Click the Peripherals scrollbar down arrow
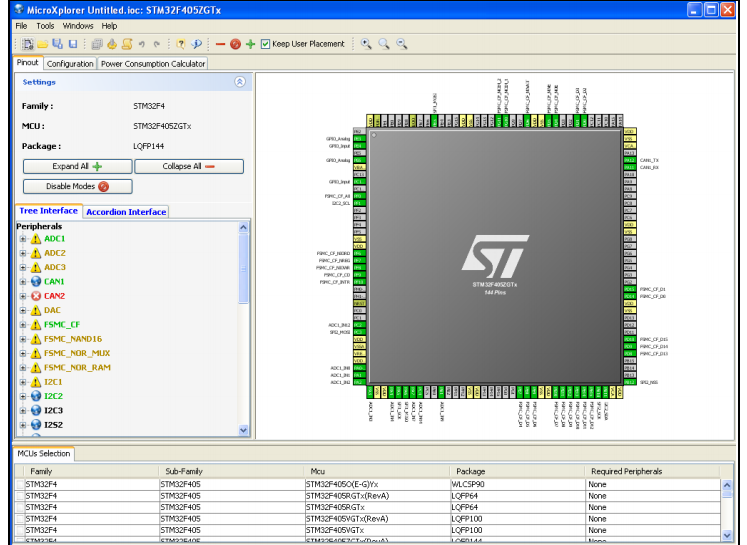747x545 pixels. [243, 430]
